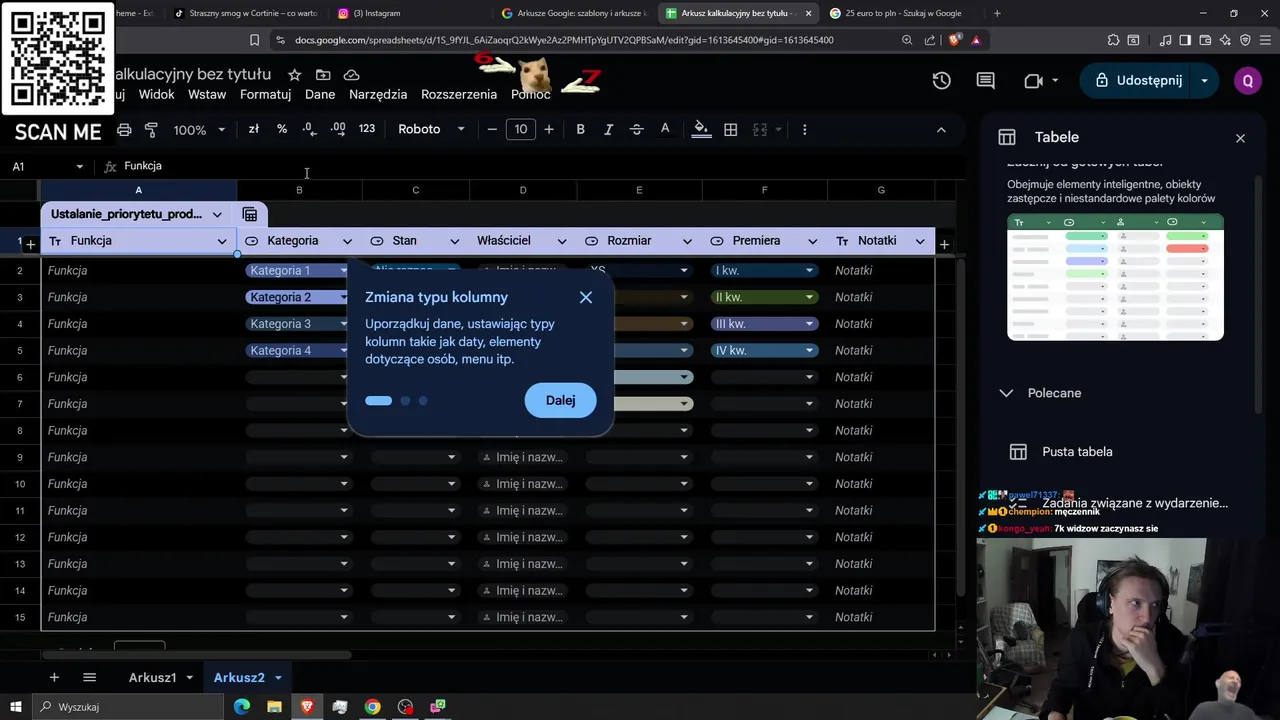Add a column with the plus after Notatki
Image resolution: width=1280 pixels, height=720 pixels.
944,244
